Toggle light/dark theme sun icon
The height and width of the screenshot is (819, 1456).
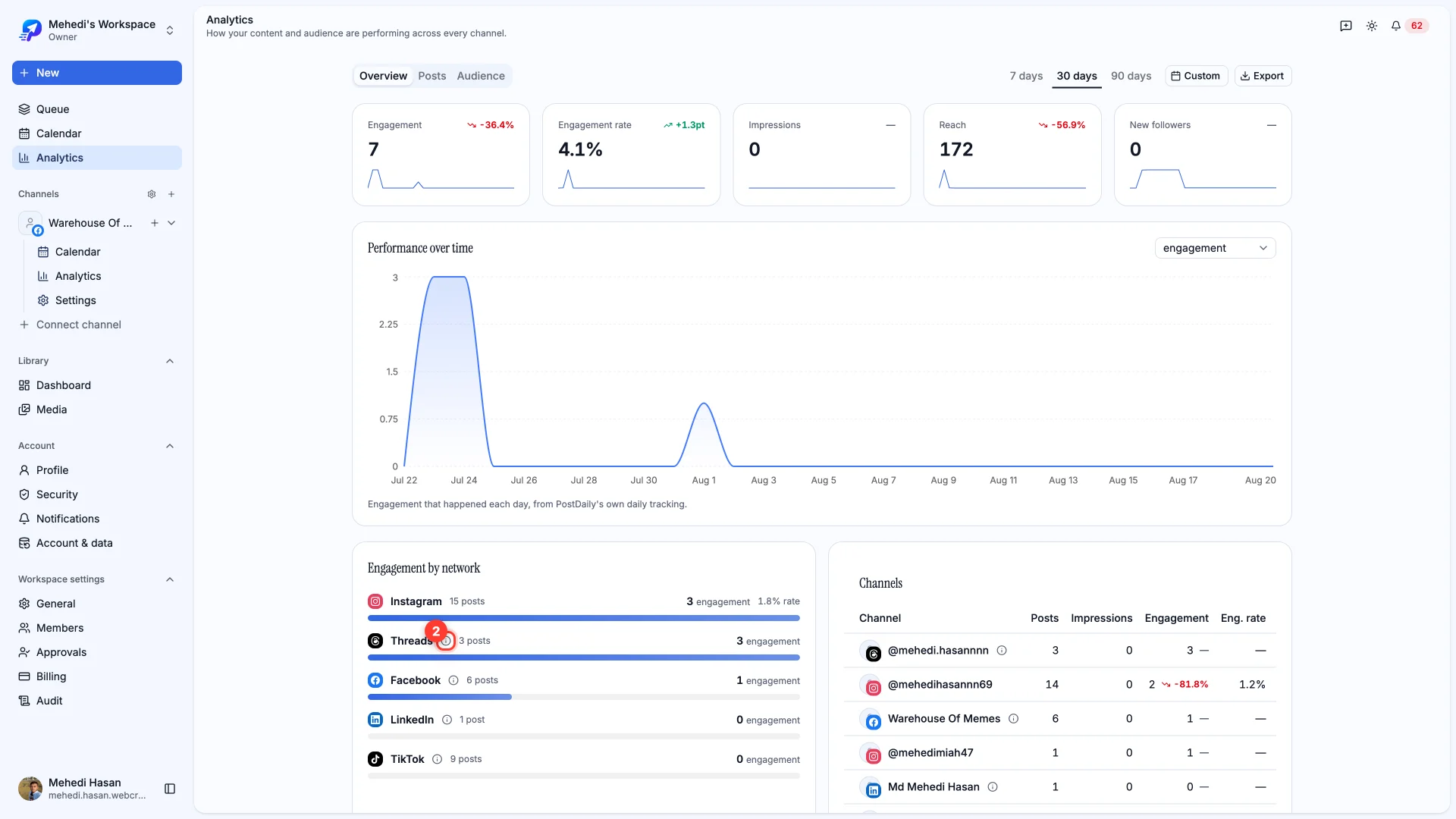pyautogui.click(x=1372, y=26)
